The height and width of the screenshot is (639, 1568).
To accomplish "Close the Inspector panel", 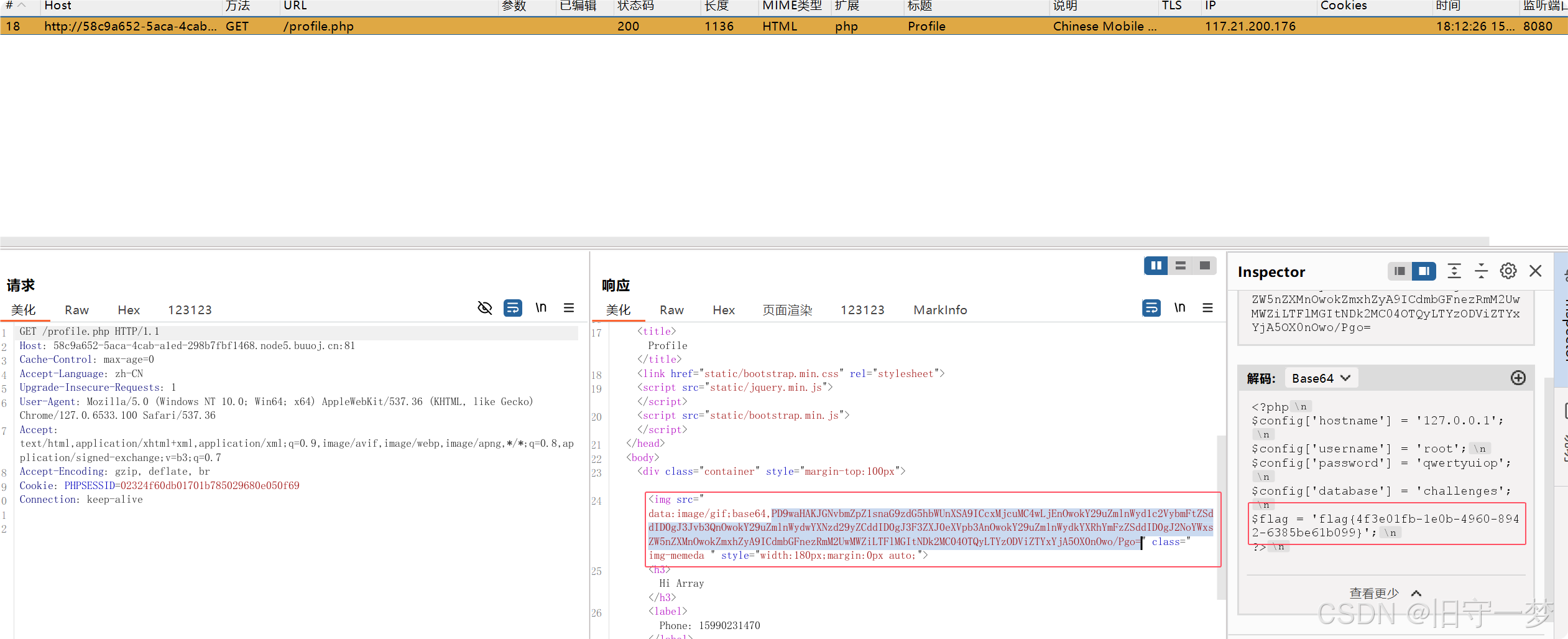I will tap(1536, 271).
